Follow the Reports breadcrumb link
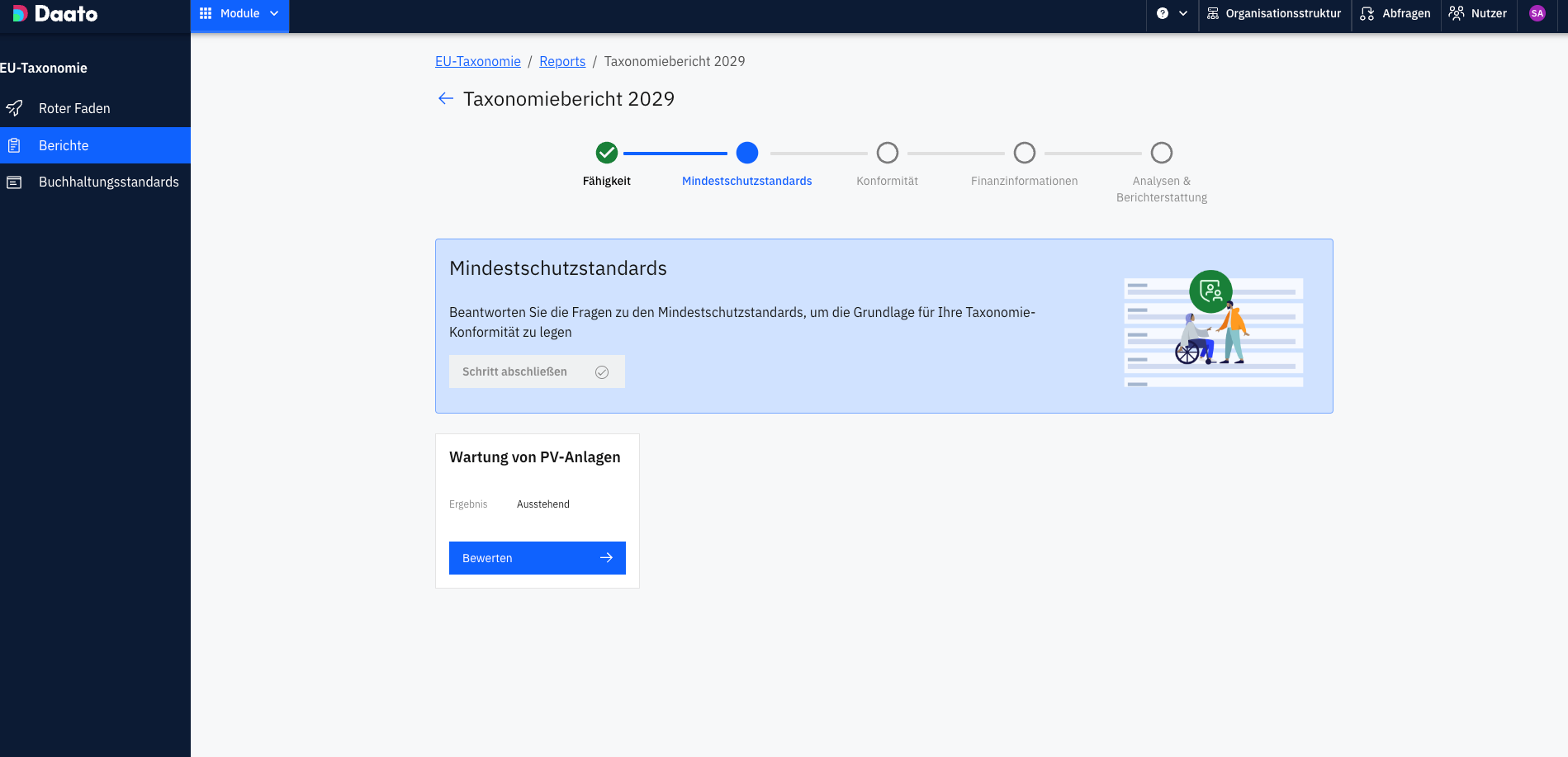This screenshot has height=757, width=1568. point(562,61)
